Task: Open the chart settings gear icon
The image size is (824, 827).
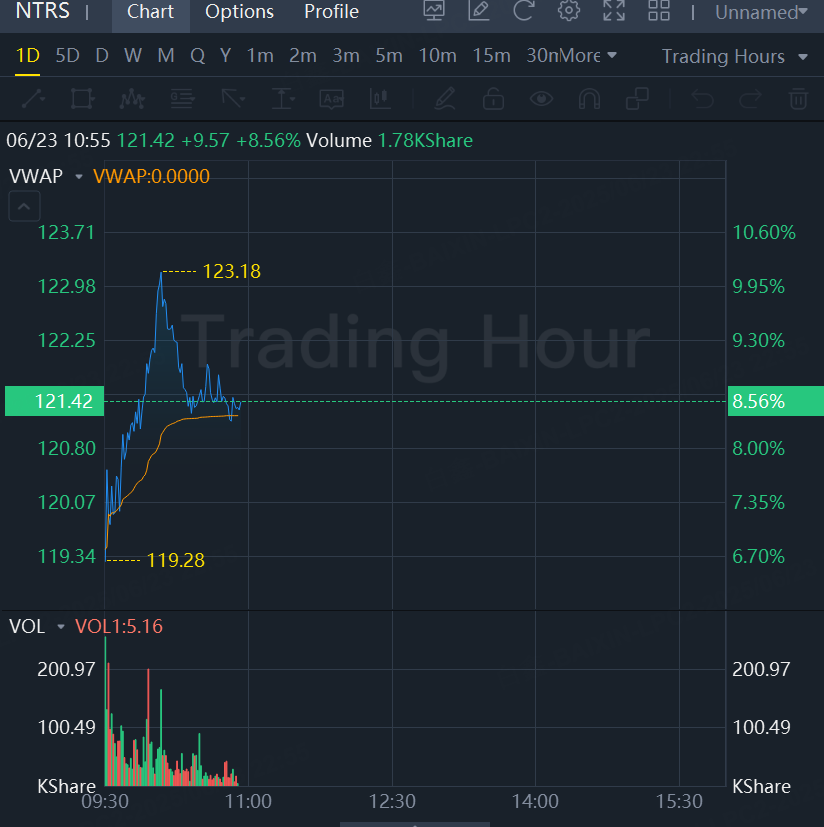Action: click(x=569, y=11)
